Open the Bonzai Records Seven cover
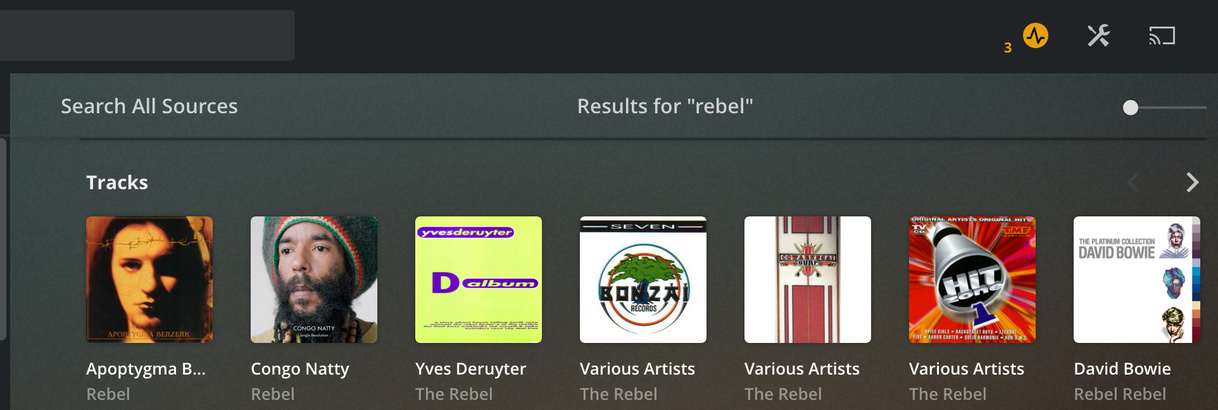Viewport: 1218px width, 410px height. (643, 280)
